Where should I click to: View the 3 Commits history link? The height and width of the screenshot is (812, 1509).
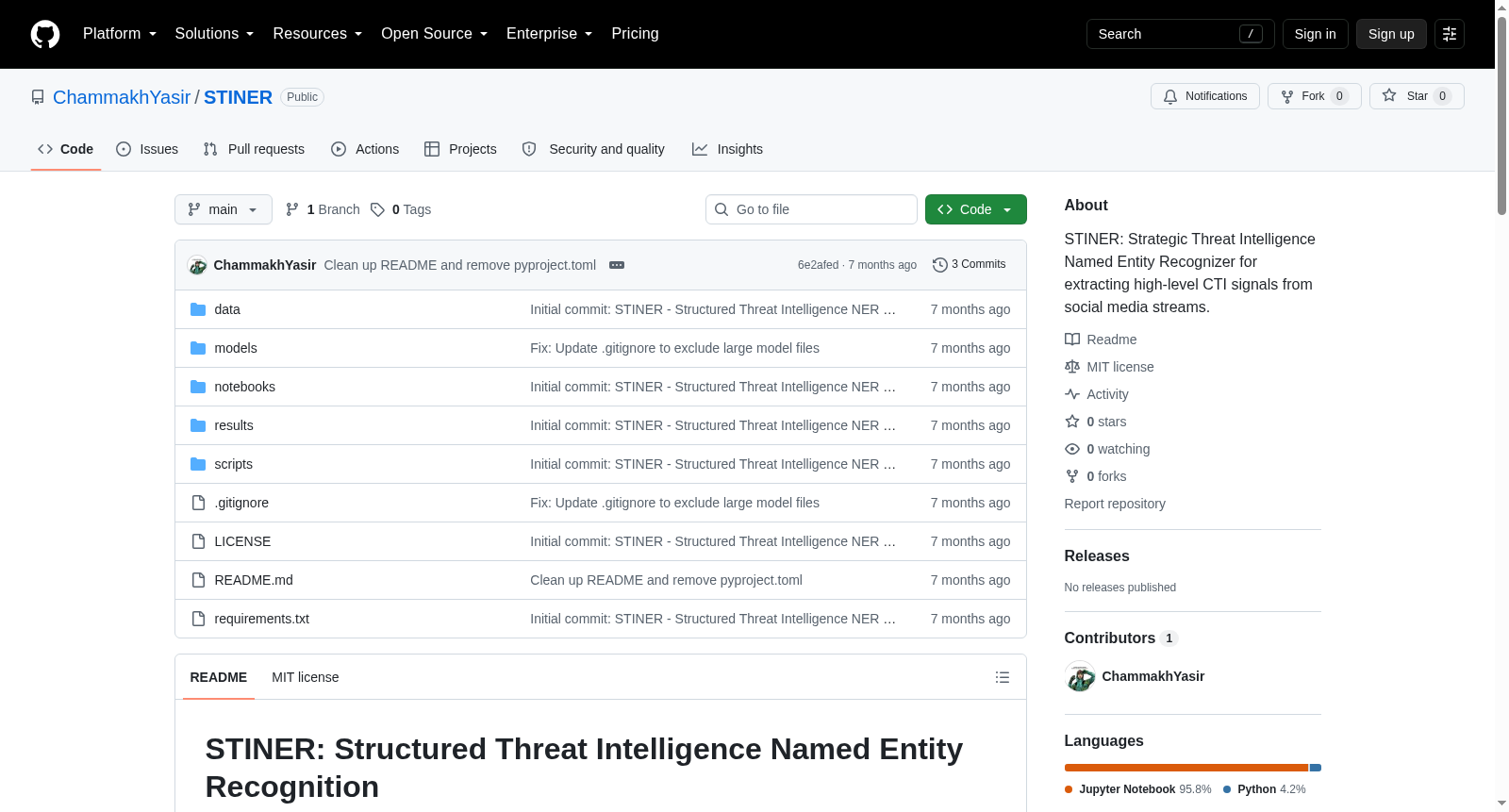(969, 265)
